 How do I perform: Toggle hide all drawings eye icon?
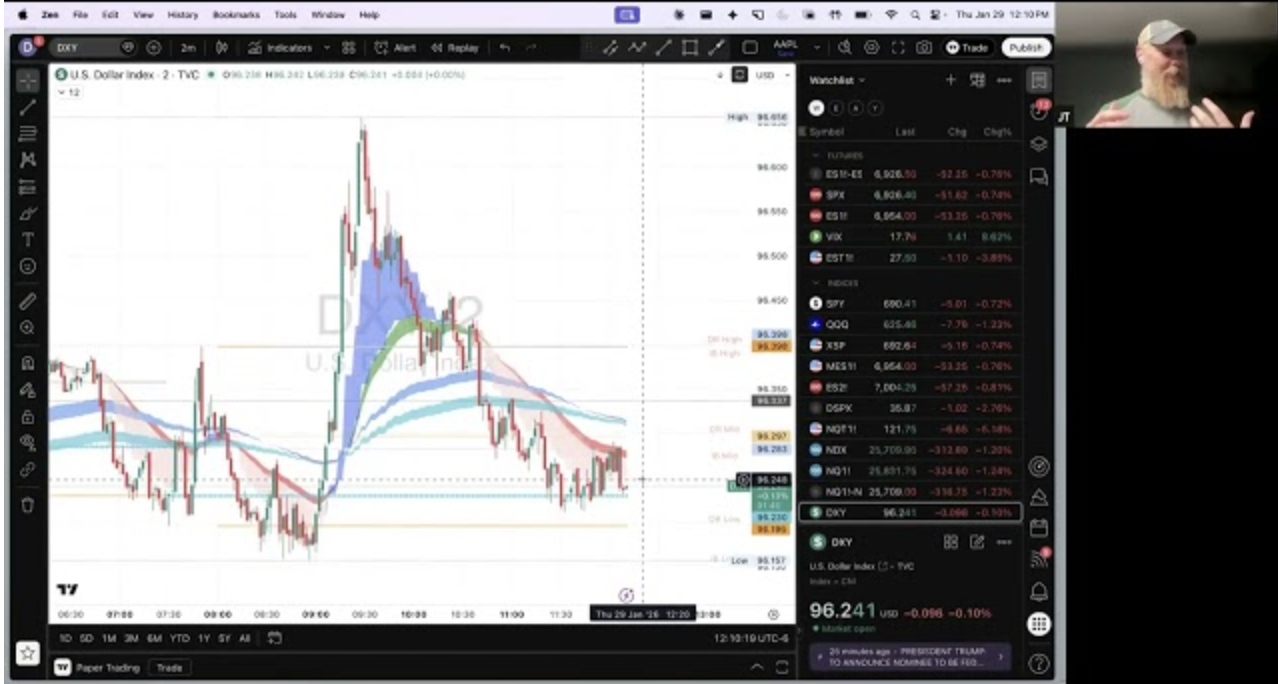pos(27,443)
